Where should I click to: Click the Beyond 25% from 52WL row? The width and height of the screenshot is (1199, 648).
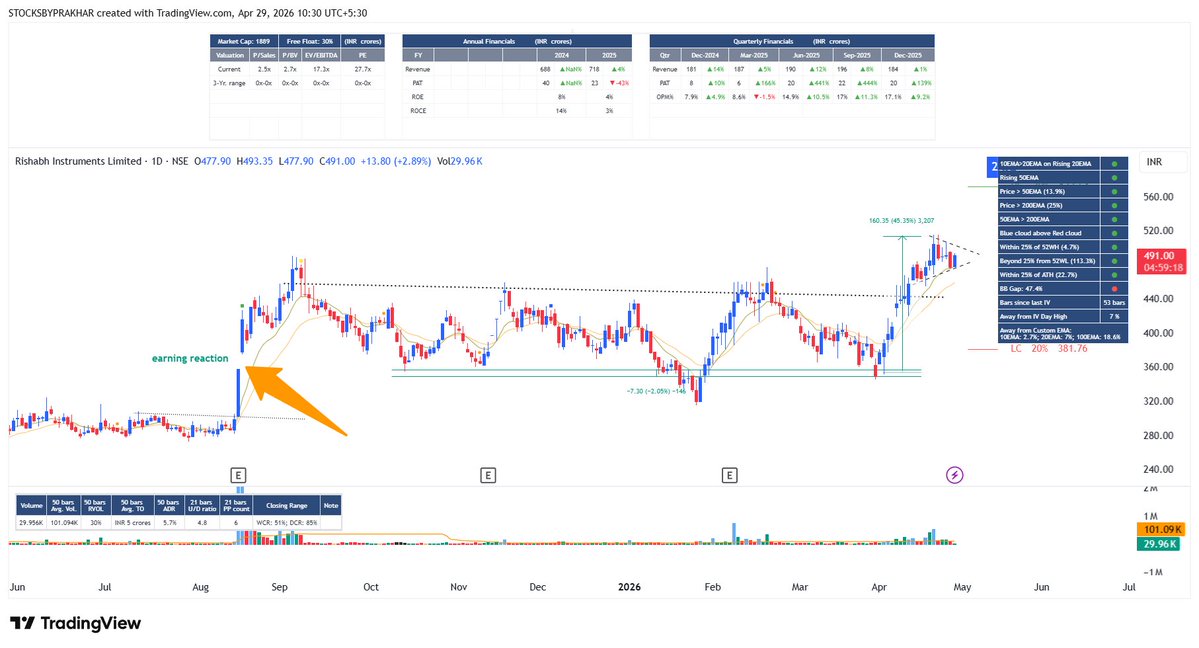tap(1063, 261)
